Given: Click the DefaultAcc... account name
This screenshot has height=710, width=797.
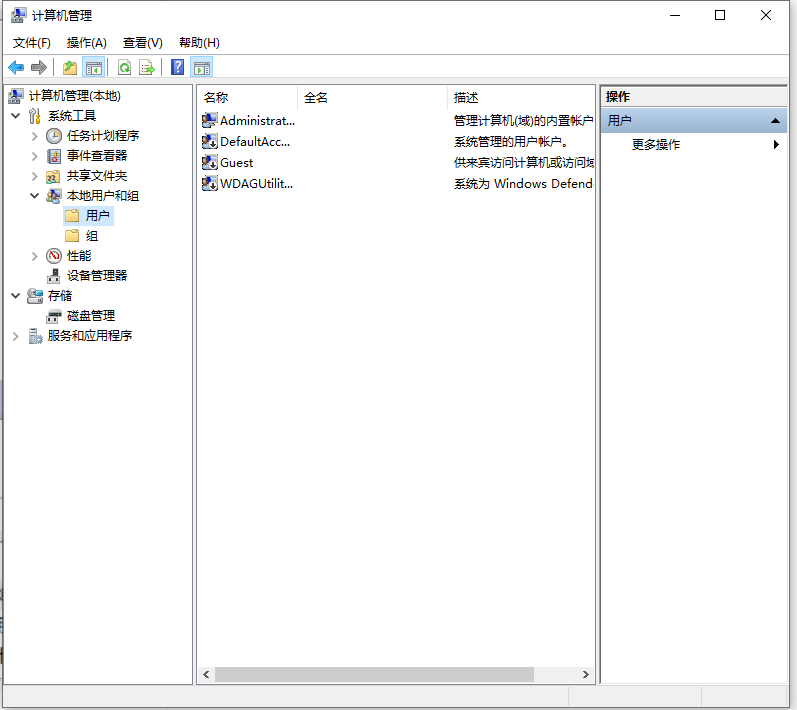Looking at the screenshot, I should (255, 141).
